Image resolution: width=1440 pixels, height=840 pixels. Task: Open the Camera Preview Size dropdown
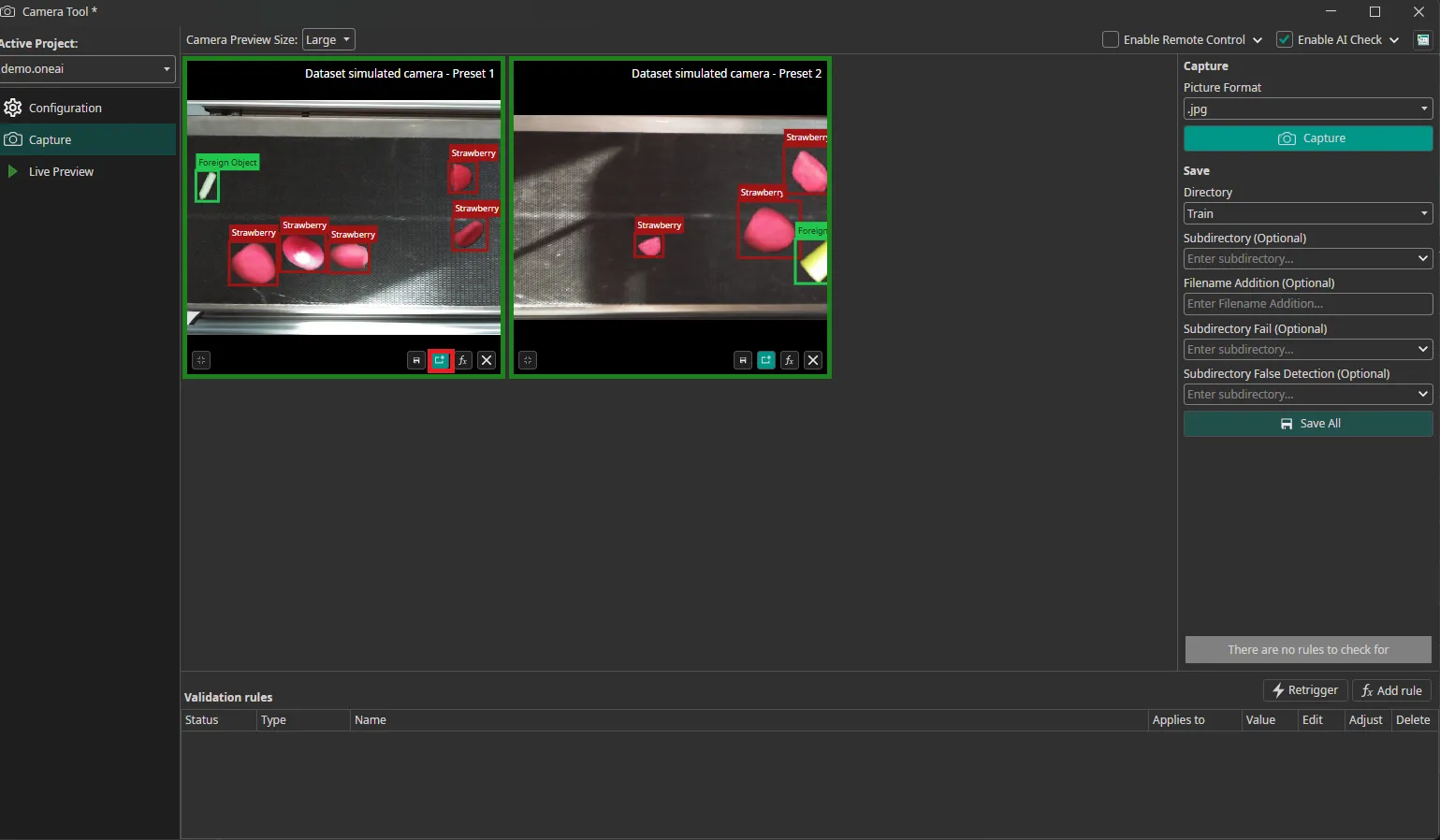click(x=328, y=39)
